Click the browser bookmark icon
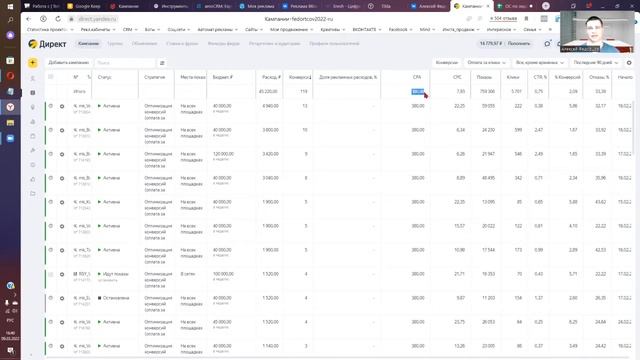640x360 pixels. point(527,19)
